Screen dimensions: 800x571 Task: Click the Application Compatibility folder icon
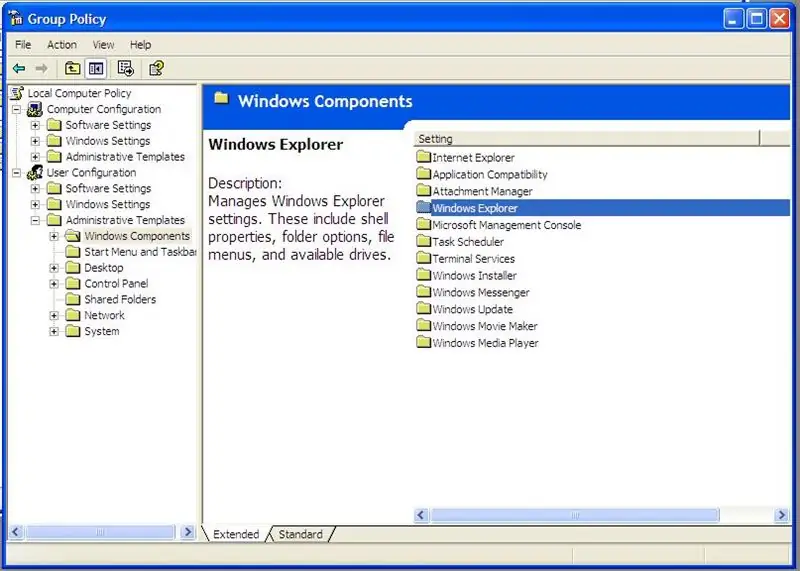pyautogui.click(x=423, y=173)
